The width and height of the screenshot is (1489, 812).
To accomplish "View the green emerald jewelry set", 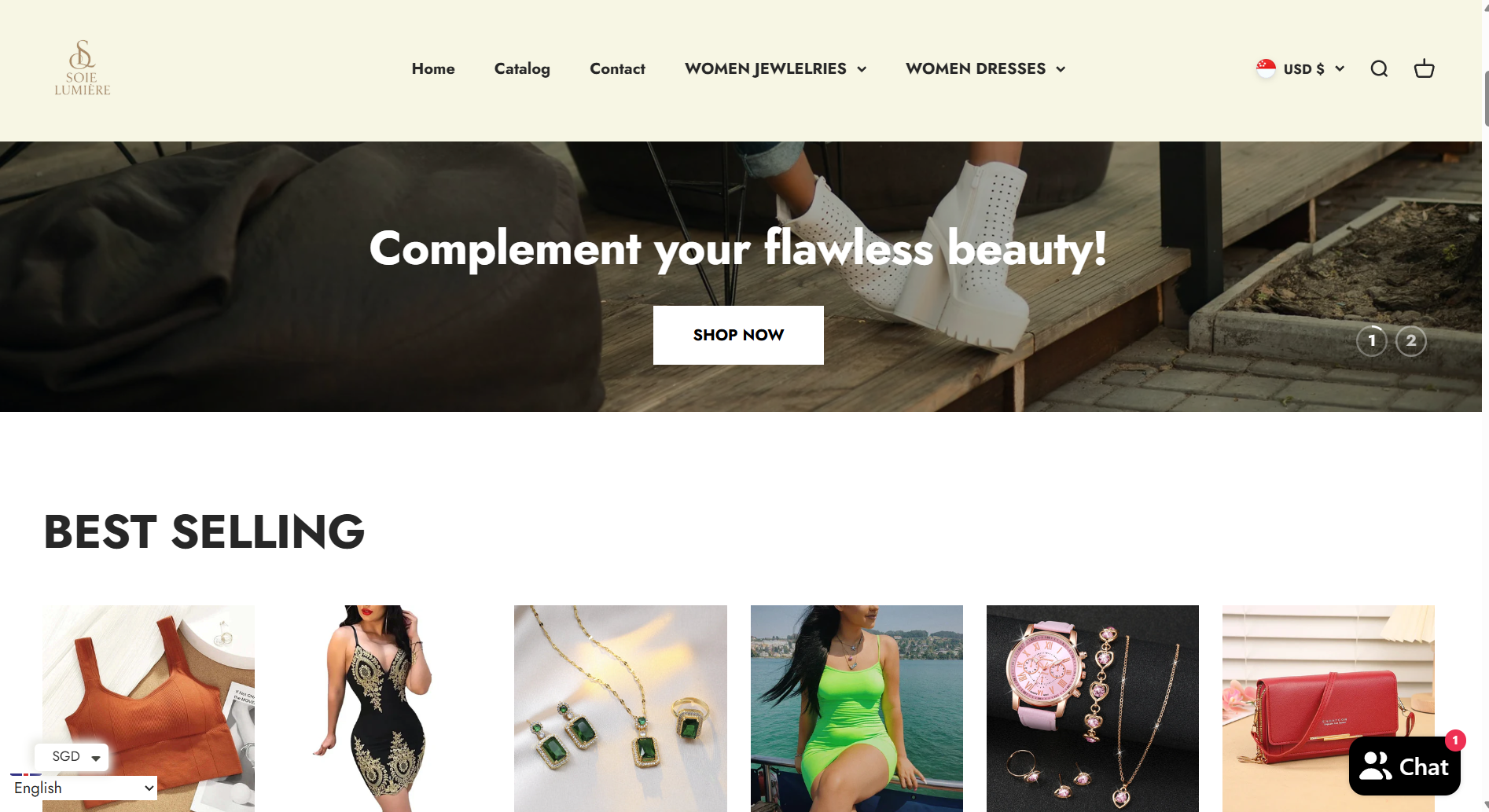I will (620, 708).
